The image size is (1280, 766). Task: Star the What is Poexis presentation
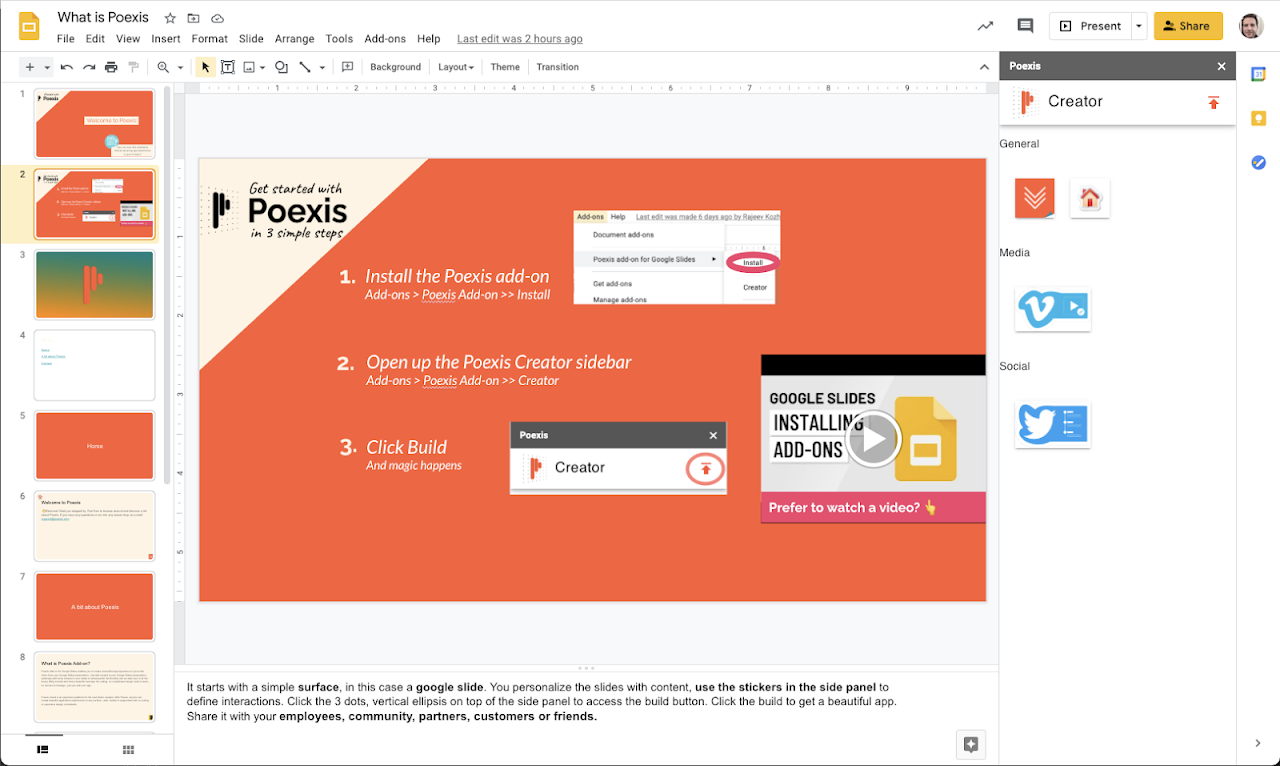[x=170, y=18]
